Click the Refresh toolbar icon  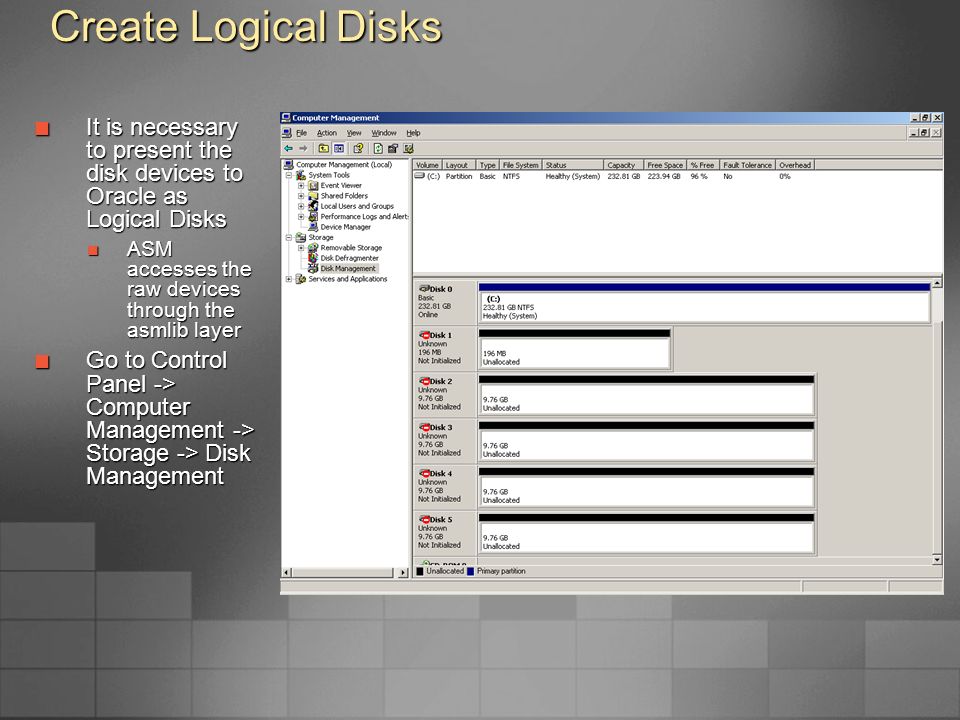point(378,148)
